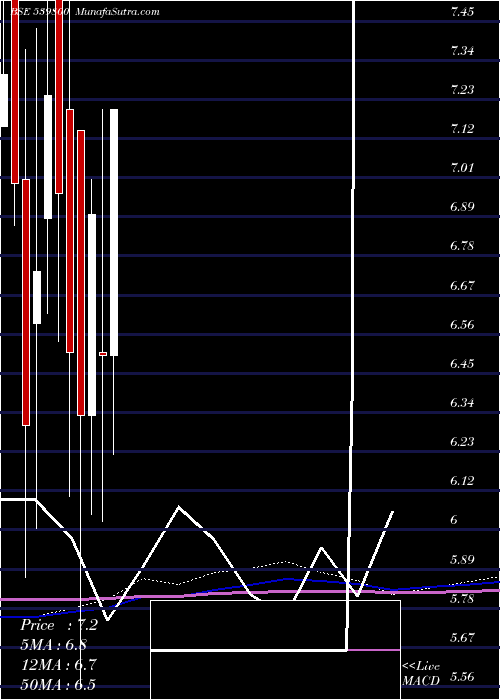
Task: Click the 5.89 price axis label
Action: click(462, 559)
